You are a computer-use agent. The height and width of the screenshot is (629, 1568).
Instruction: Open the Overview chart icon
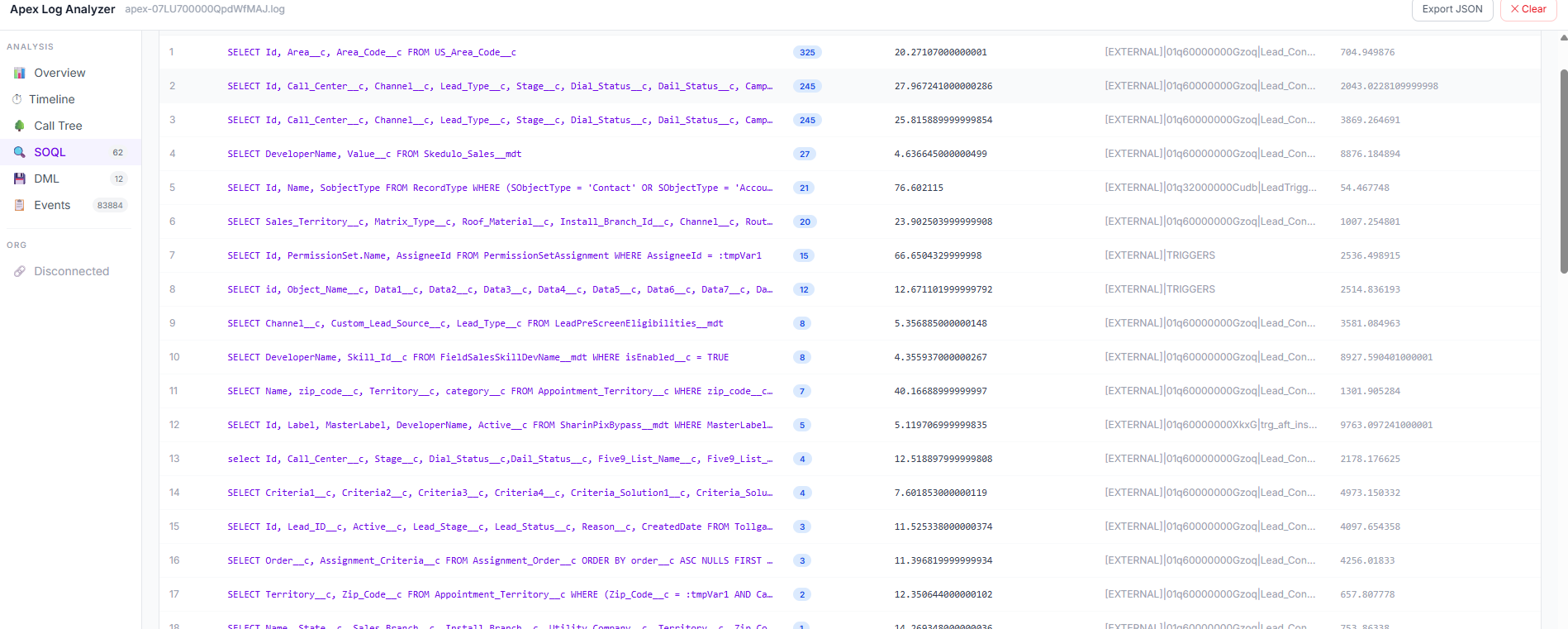click(x=19, y=73)
